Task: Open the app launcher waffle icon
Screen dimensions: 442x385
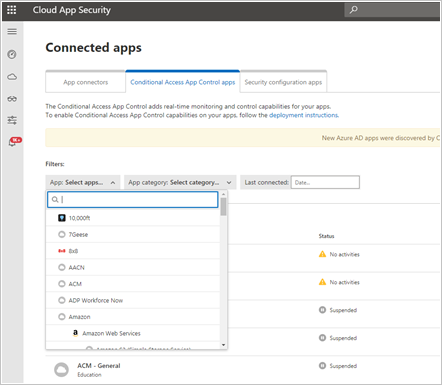Action: click(x=12, y=10)
